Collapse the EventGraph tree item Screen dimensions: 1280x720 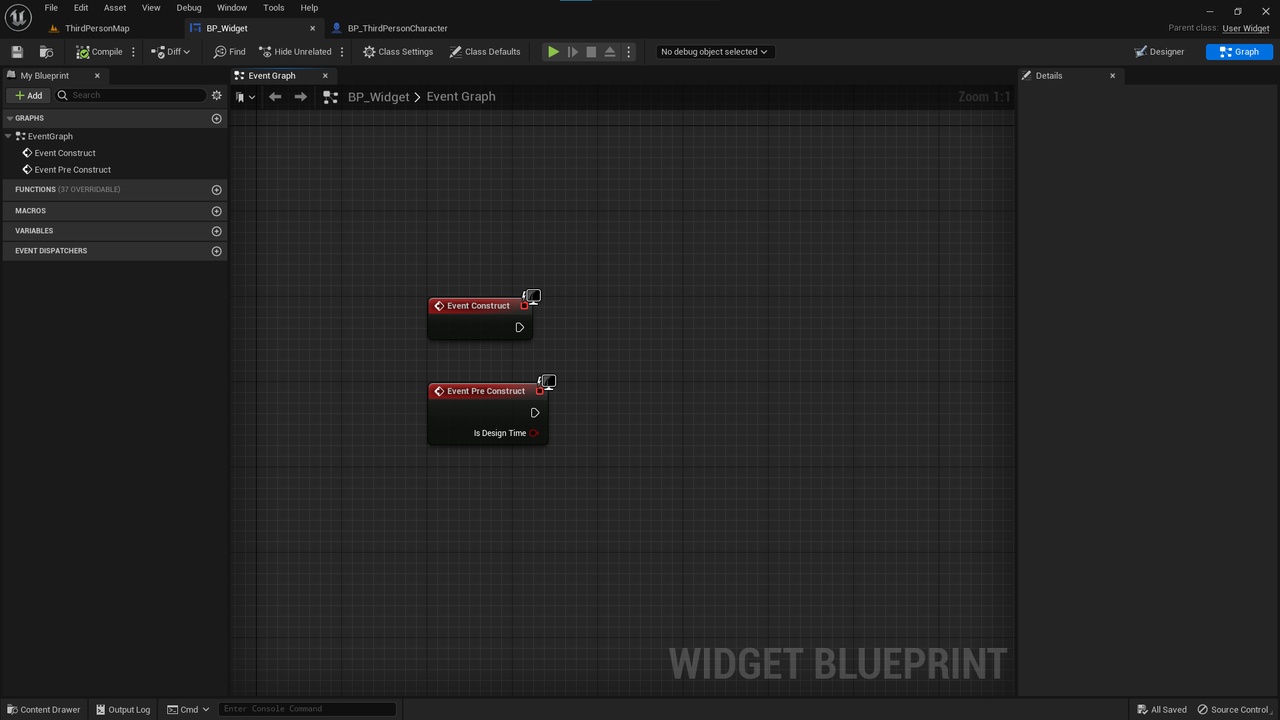click(x=8, y=136)
